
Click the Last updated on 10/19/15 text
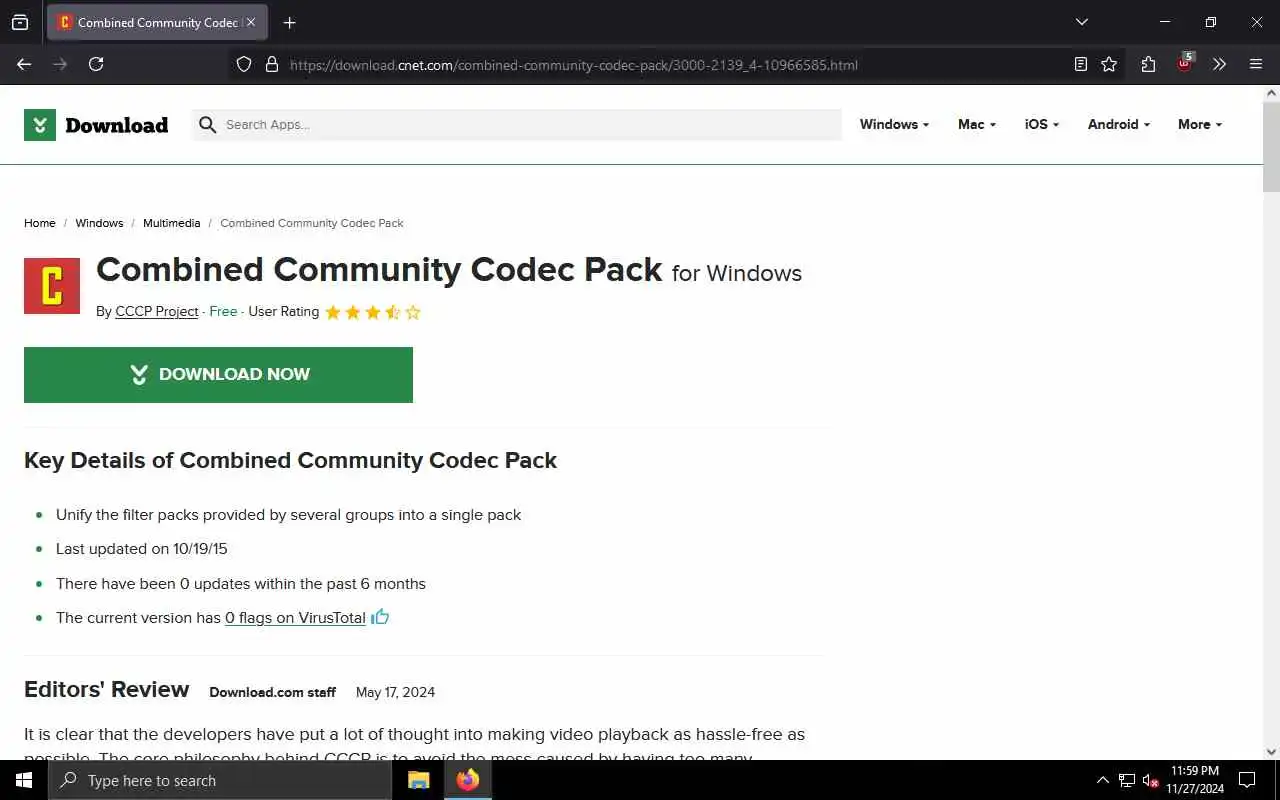pos(142,549)
